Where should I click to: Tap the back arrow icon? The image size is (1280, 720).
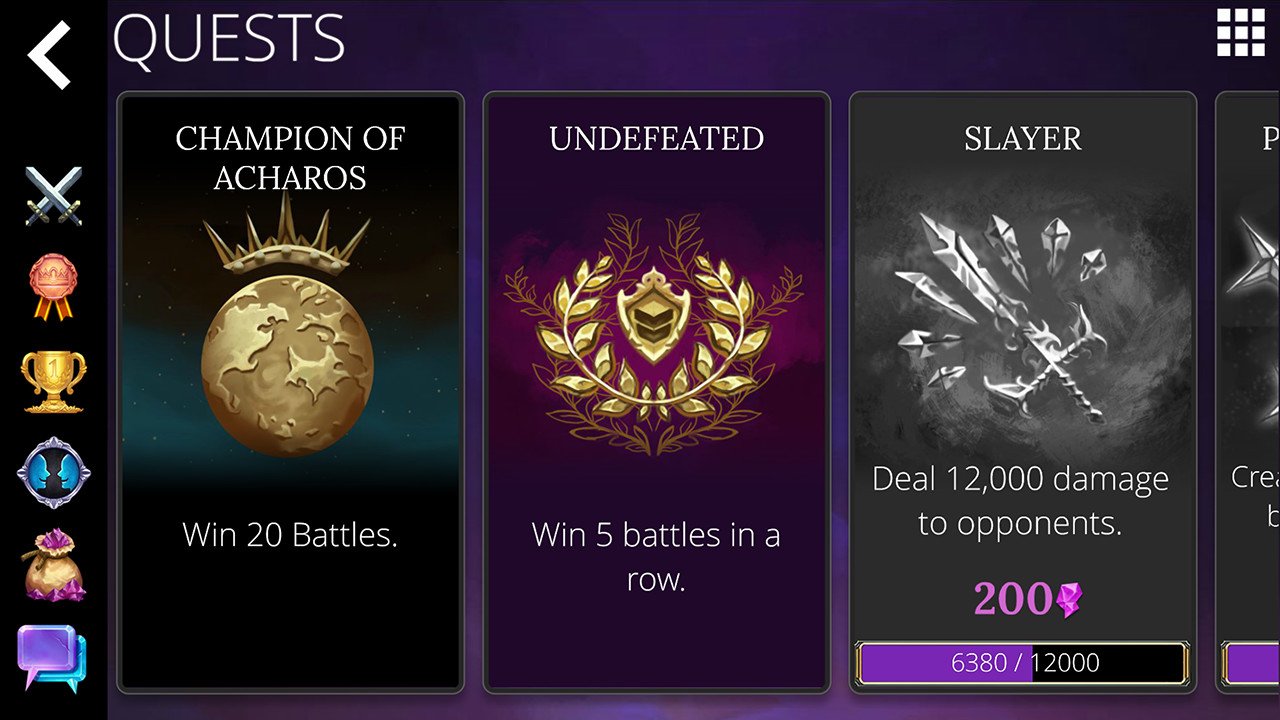click(49, 55)
